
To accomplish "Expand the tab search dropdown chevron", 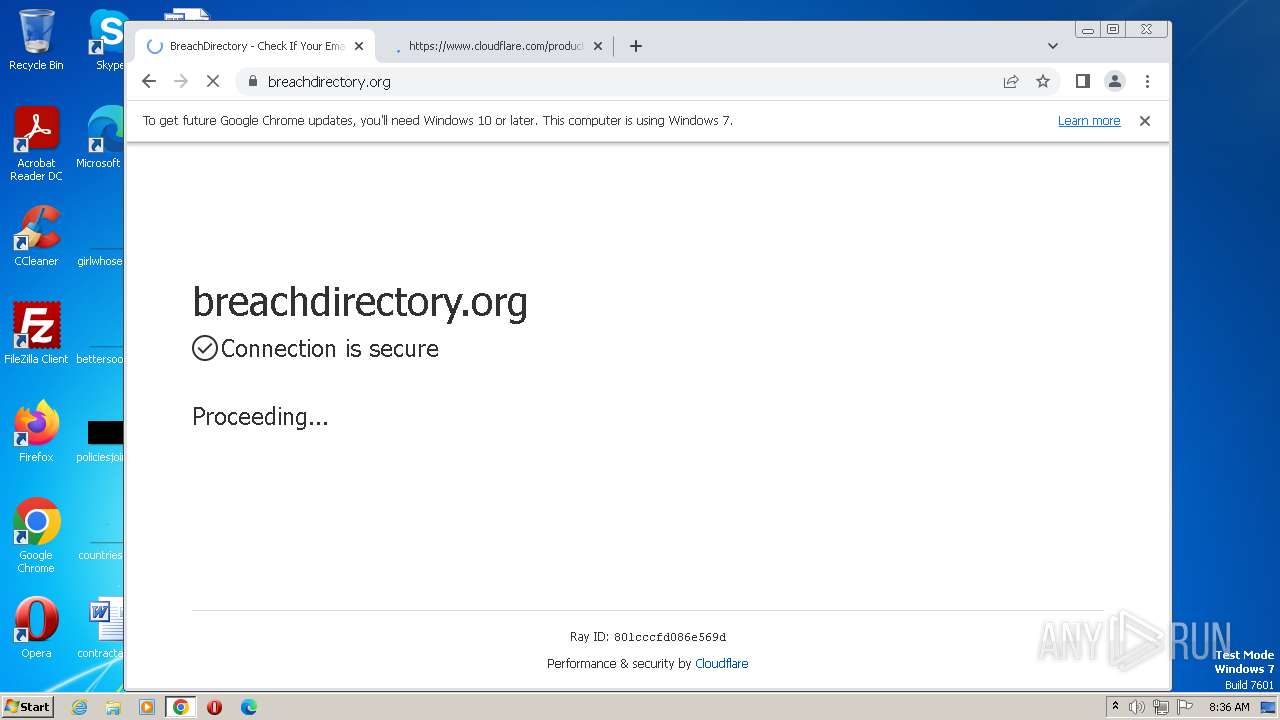I will click(x=1053, y=46).
